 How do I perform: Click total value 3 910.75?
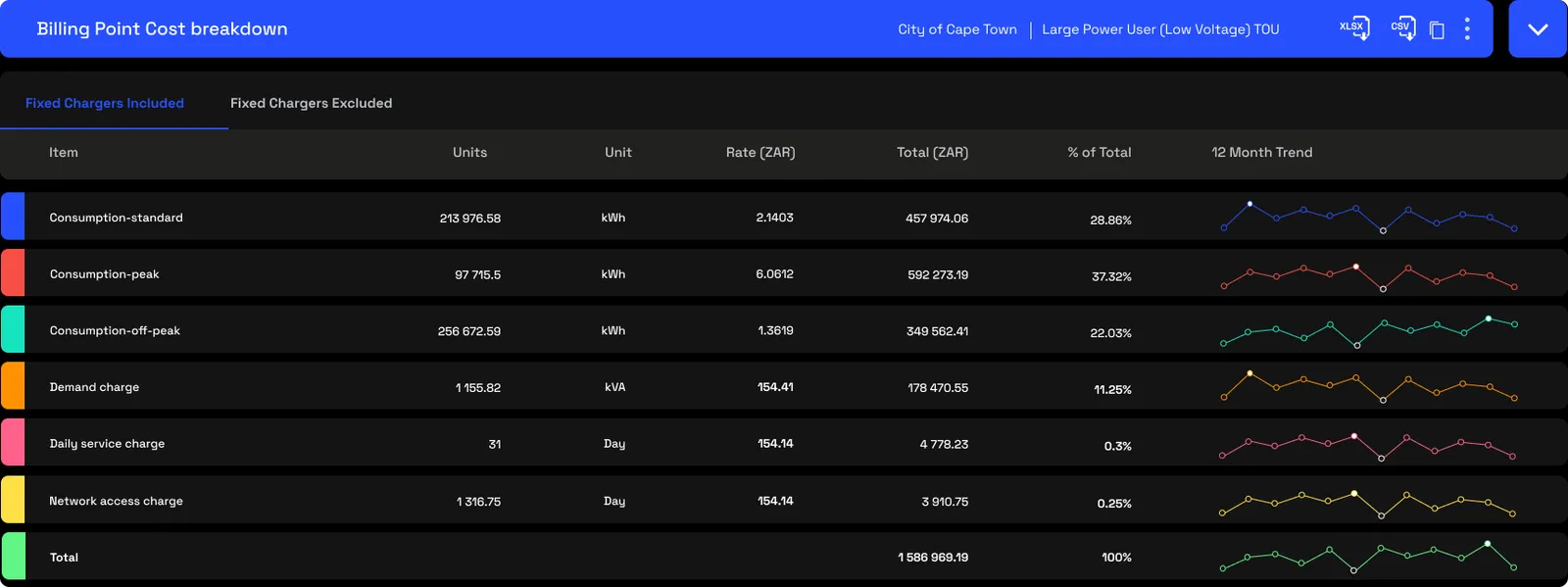pyautogui.click(x=945, y=502)
